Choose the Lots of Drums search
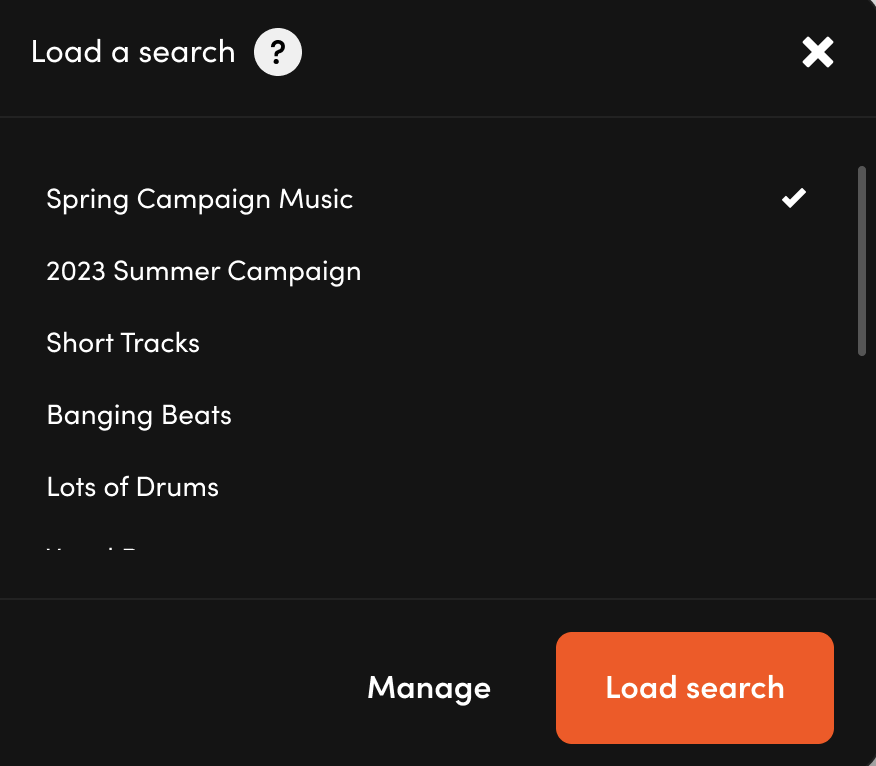Viewport: 876px width, 766px height. [x=426, y=487]
